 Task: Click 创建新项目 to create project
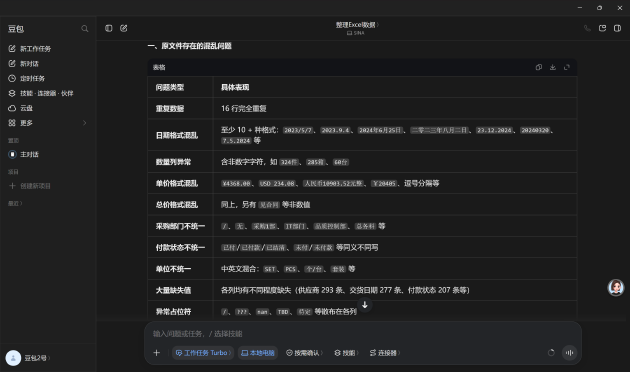(x=48, y=186)
